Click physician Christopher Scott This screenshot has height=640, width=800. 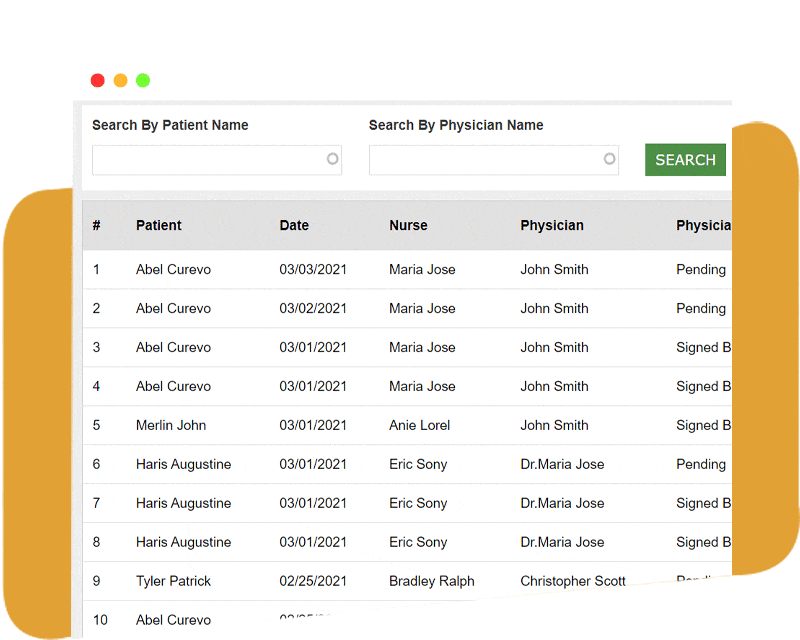click(x=573, y=581)
